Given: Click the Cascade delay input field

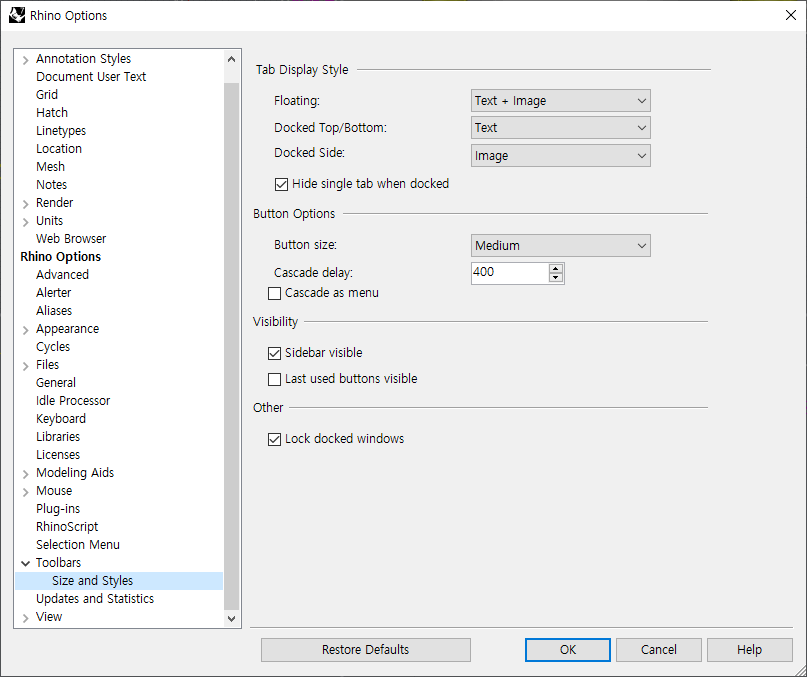Looking at the screenshot, I should coord(510,273).
